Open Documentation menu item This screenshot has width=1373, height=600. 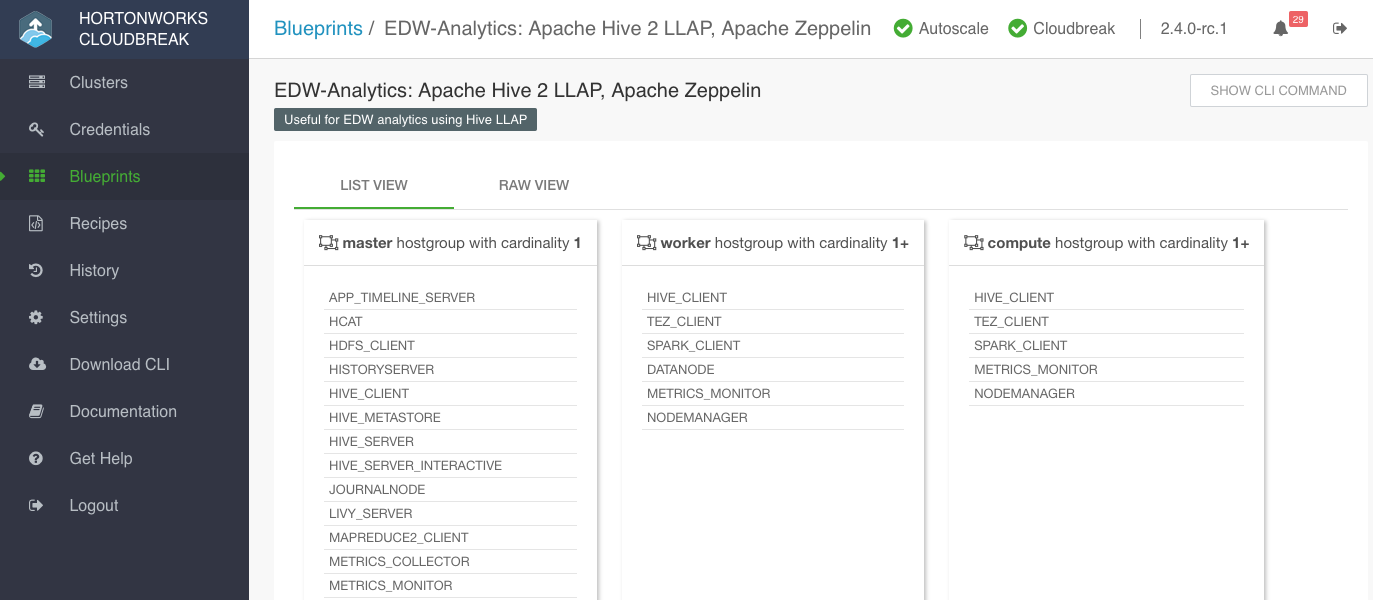coord(124,411)
